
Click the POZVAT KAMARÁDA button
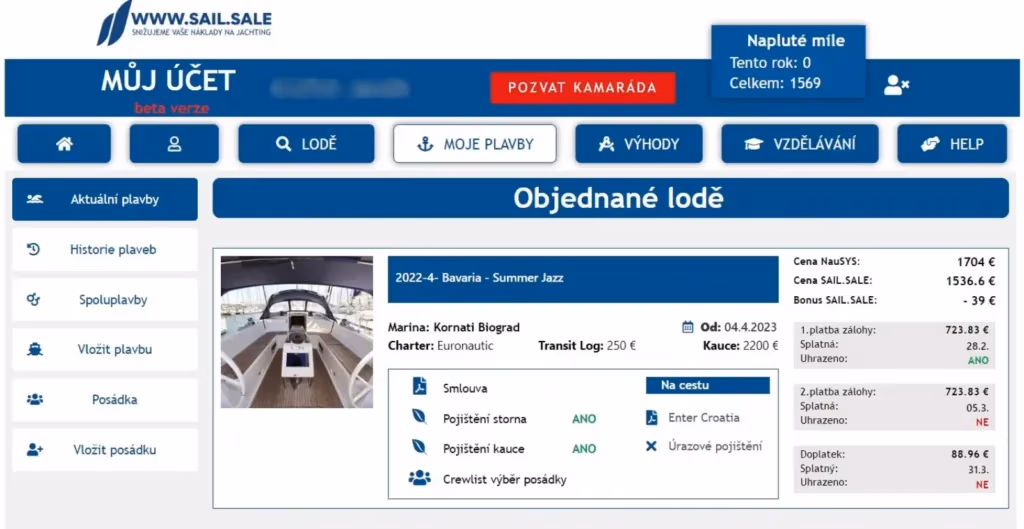[x=583, y=88]
